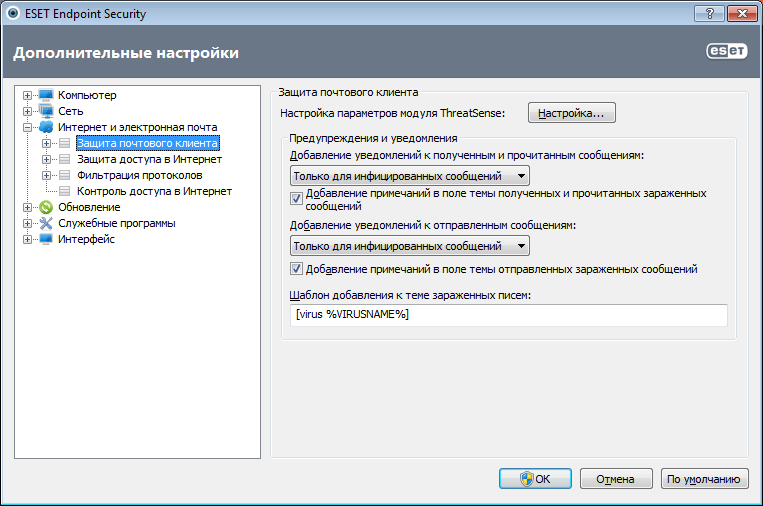Select Сеть in the settings tree
This screenshot has height=506, width=763.
[x=71, y=111]
